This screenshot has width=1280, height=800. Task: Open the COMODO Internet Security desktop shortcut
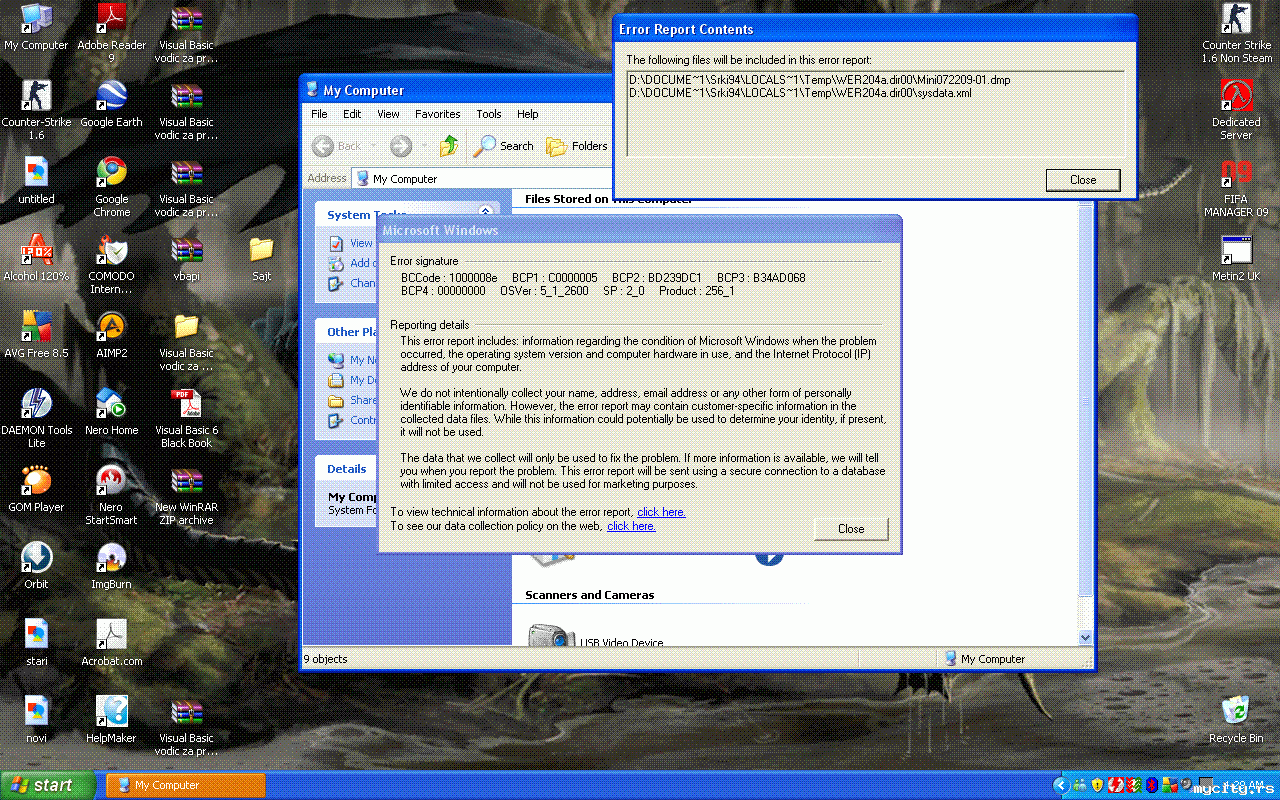pos(111,265)
